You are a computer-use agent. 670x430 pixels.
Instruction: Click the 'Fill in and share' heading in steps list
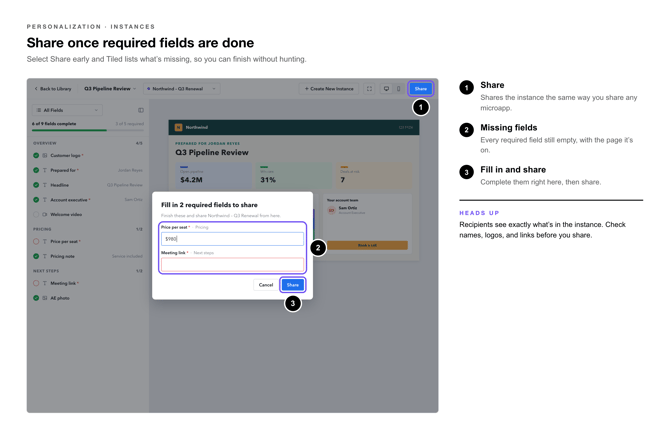click(513, 170)
